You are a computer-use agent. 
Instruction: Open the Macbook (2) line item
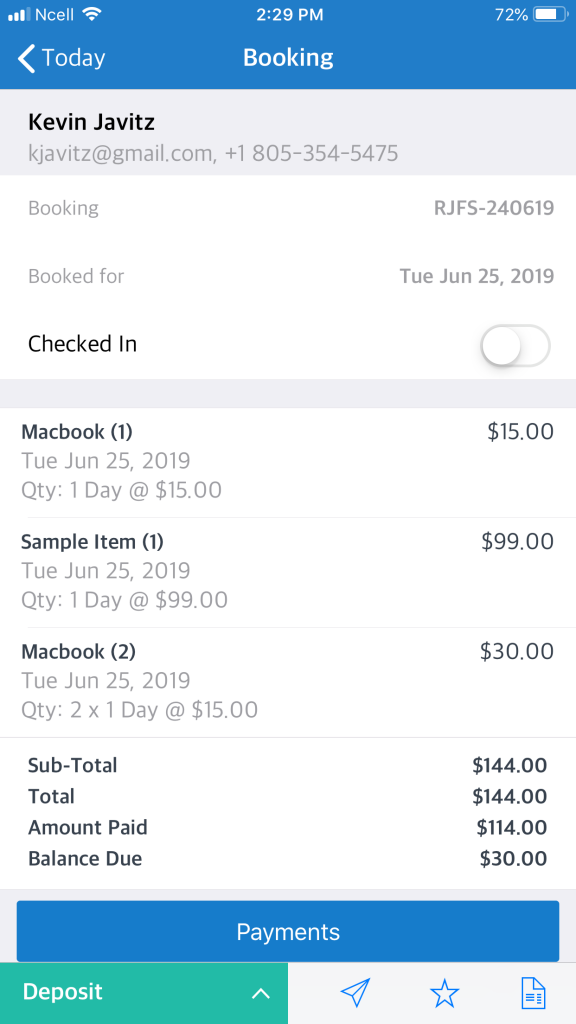pos(288,682)
